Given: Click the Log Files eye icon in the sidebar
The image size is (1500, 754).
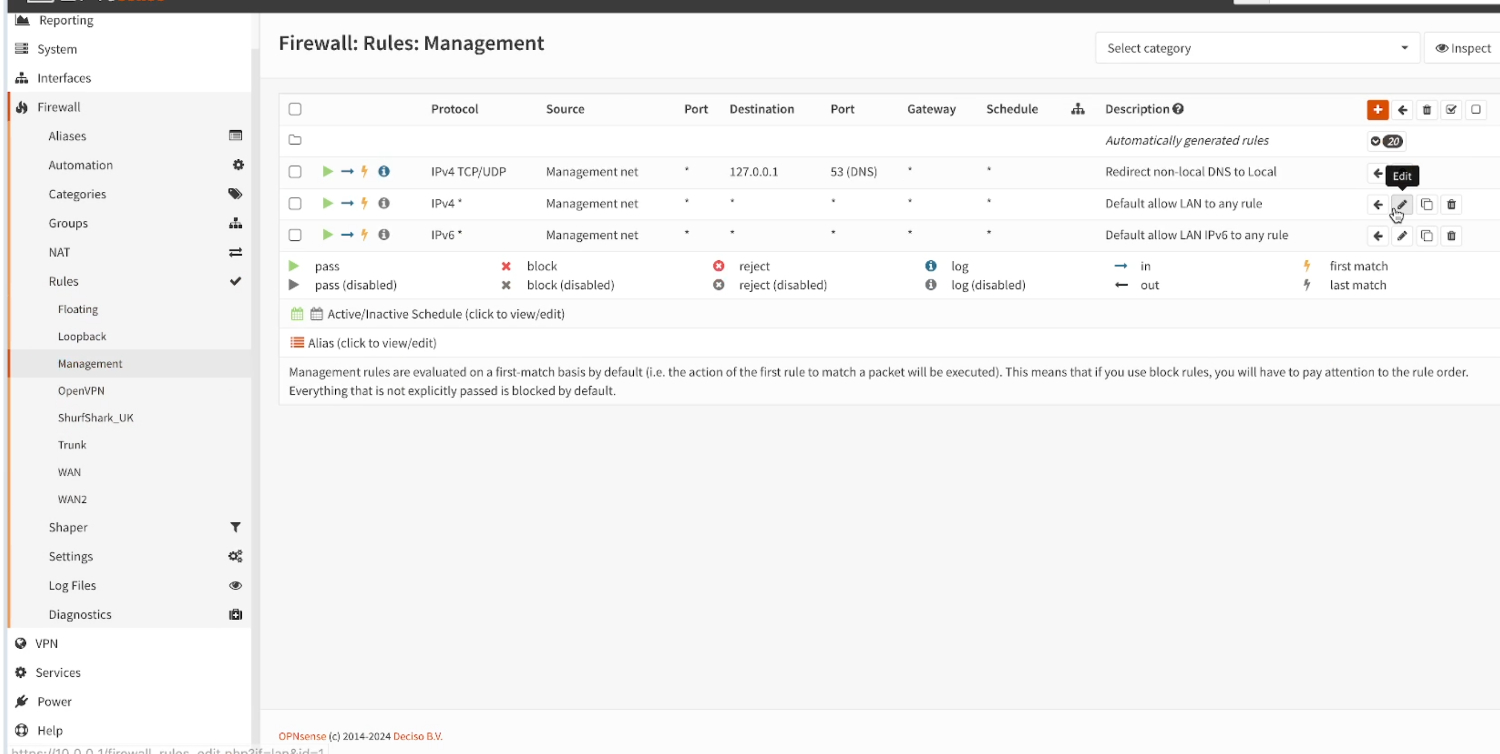Looking at the screenshot, I should click(x=236, y=585).
